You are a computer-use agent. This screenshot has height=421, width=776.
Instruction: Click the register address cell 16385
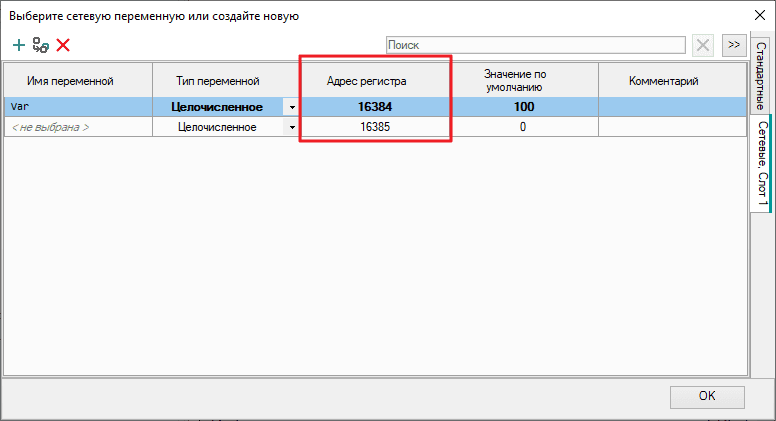coord(373,128)
